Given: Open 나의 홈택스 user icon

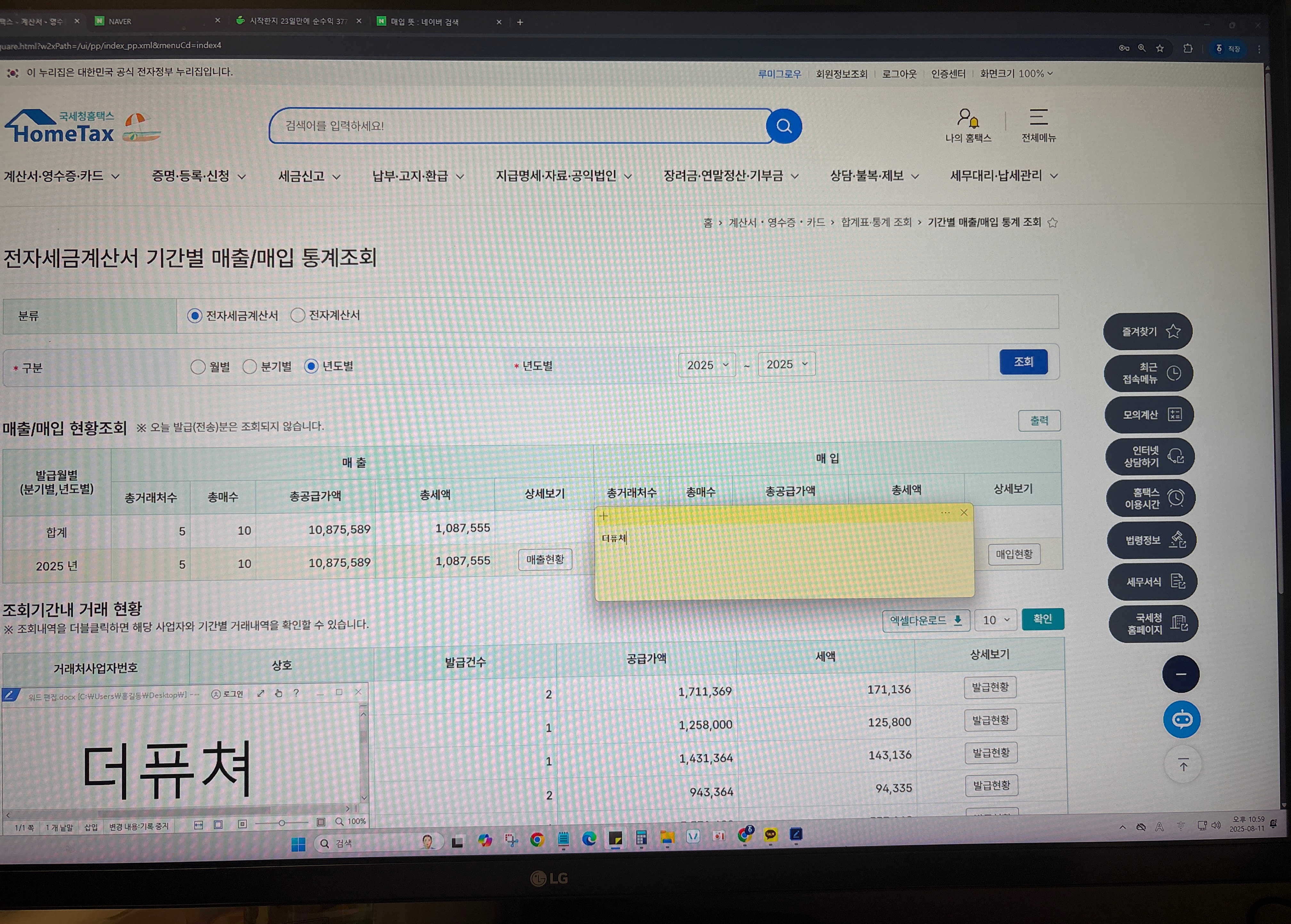Looking at the screenshot, I should tap(968, 126).
